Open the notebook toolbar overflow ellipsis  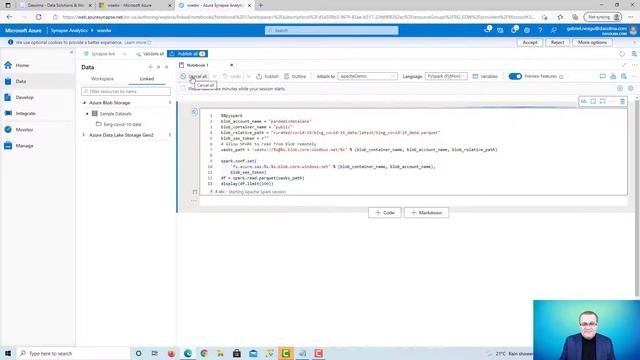click(x=634, y=76)
